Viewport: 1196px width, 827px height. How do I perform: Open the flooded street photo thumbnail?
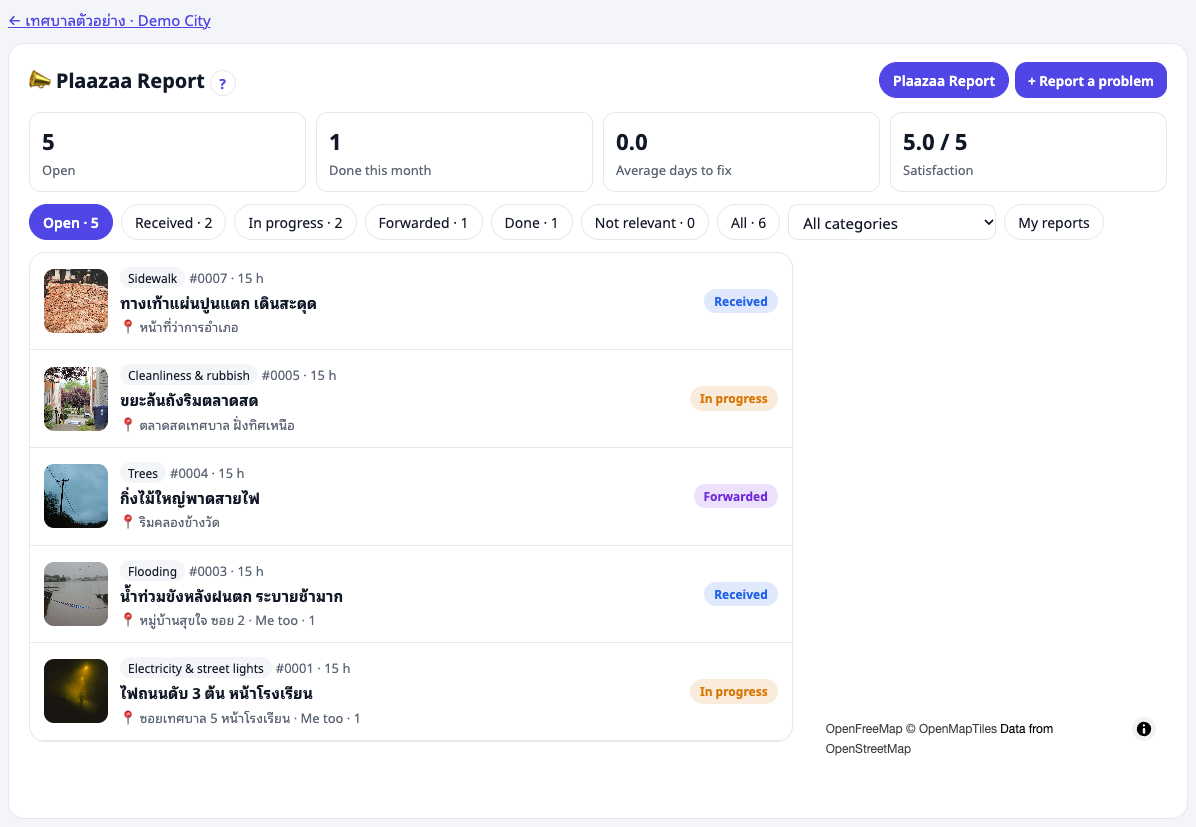pos(76,594)
